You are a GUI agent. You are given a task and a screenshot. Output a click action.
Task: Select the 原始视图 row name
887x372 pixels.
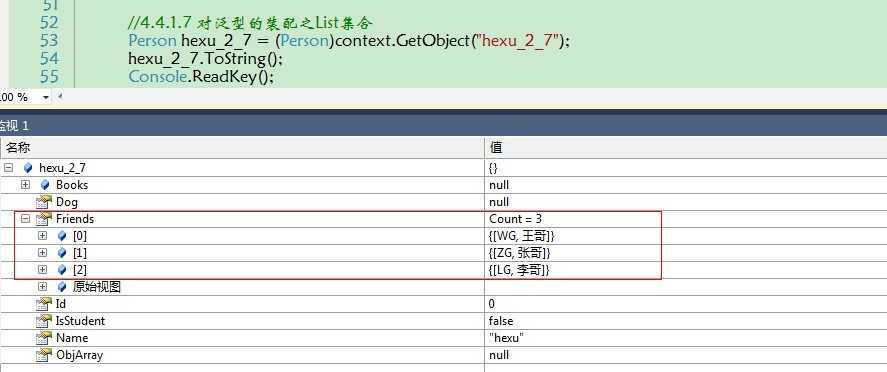click(x=97, y=287)
